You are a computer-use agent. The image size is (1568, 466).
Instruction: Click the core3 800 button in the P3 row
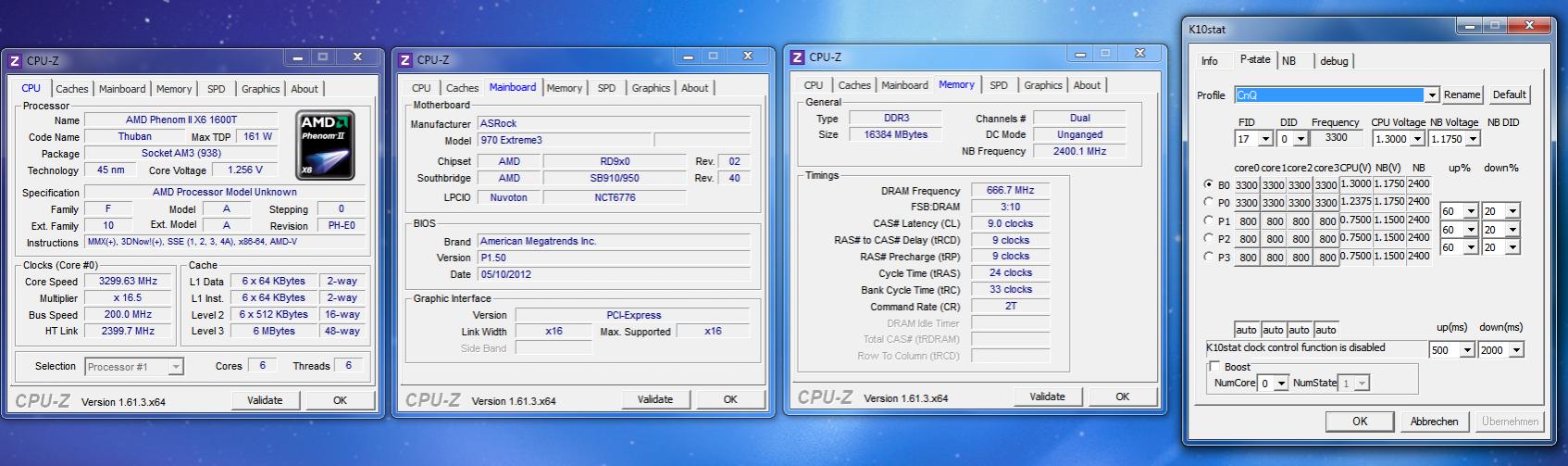click(1327, 258)
